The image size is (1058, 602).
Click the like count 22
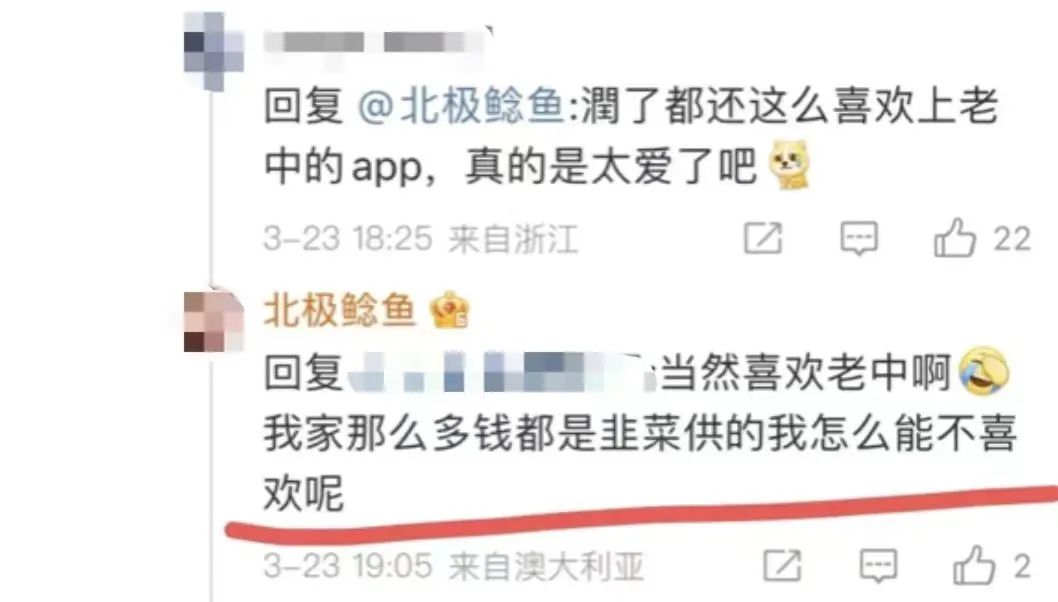click(x=1012, y=239)
